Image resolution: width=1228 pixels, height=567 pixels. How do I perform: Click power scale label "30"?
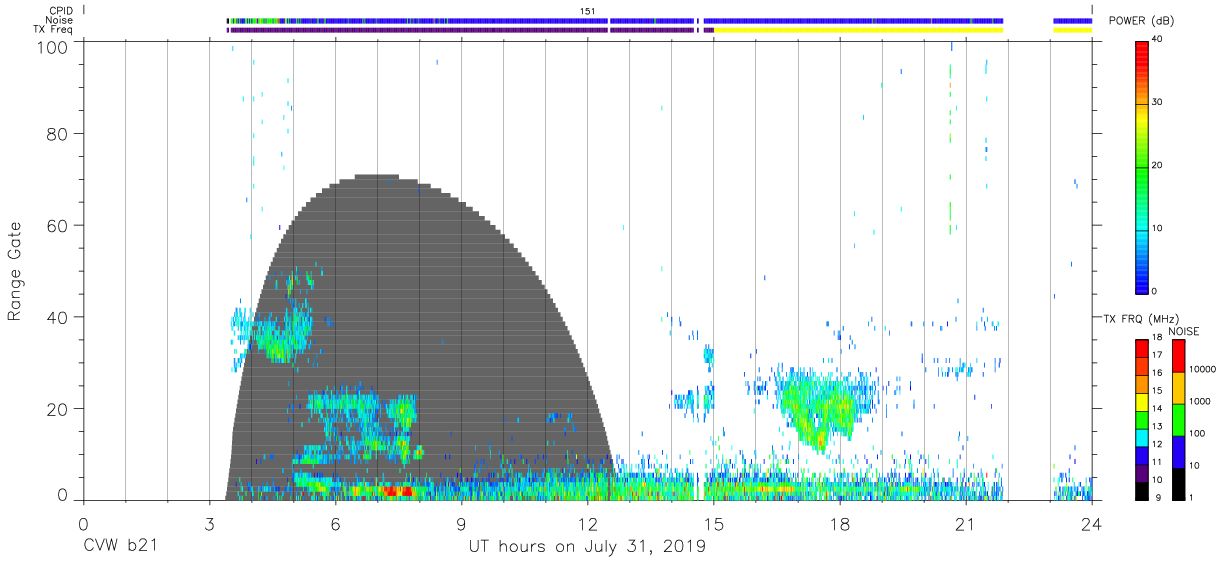coord(1157,102)
